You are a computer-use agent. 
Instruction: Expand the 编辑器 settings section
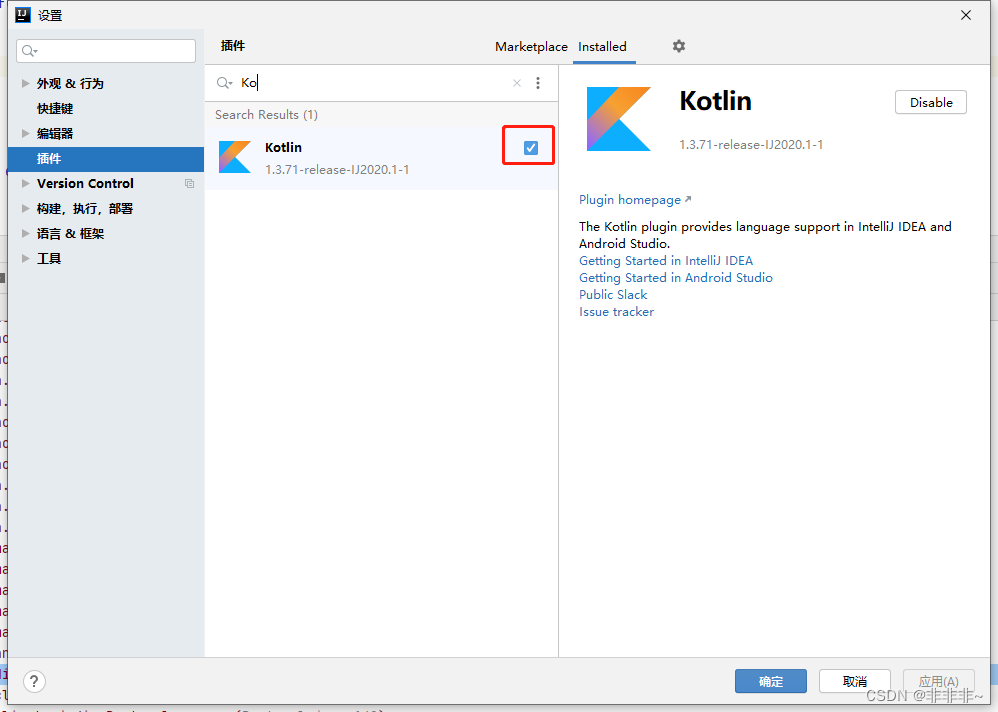click(x=25, y=133)
